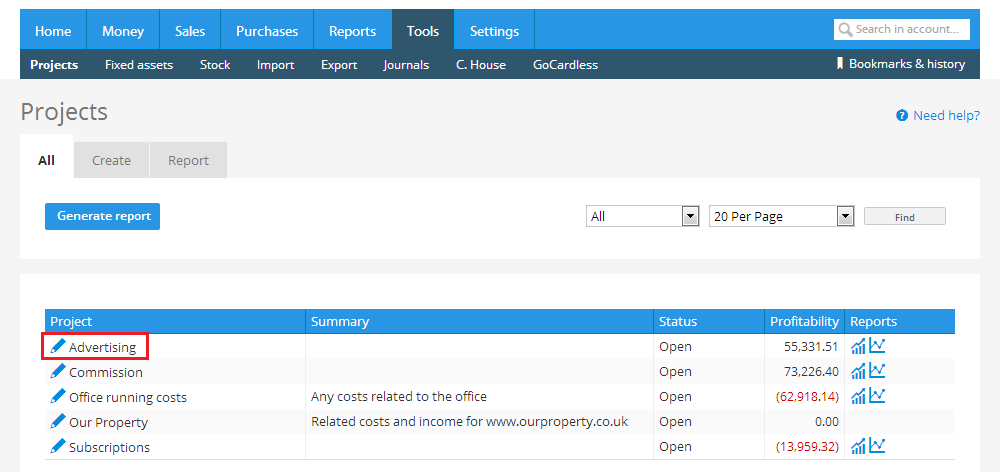Open the Commission project

coord(106,372)
